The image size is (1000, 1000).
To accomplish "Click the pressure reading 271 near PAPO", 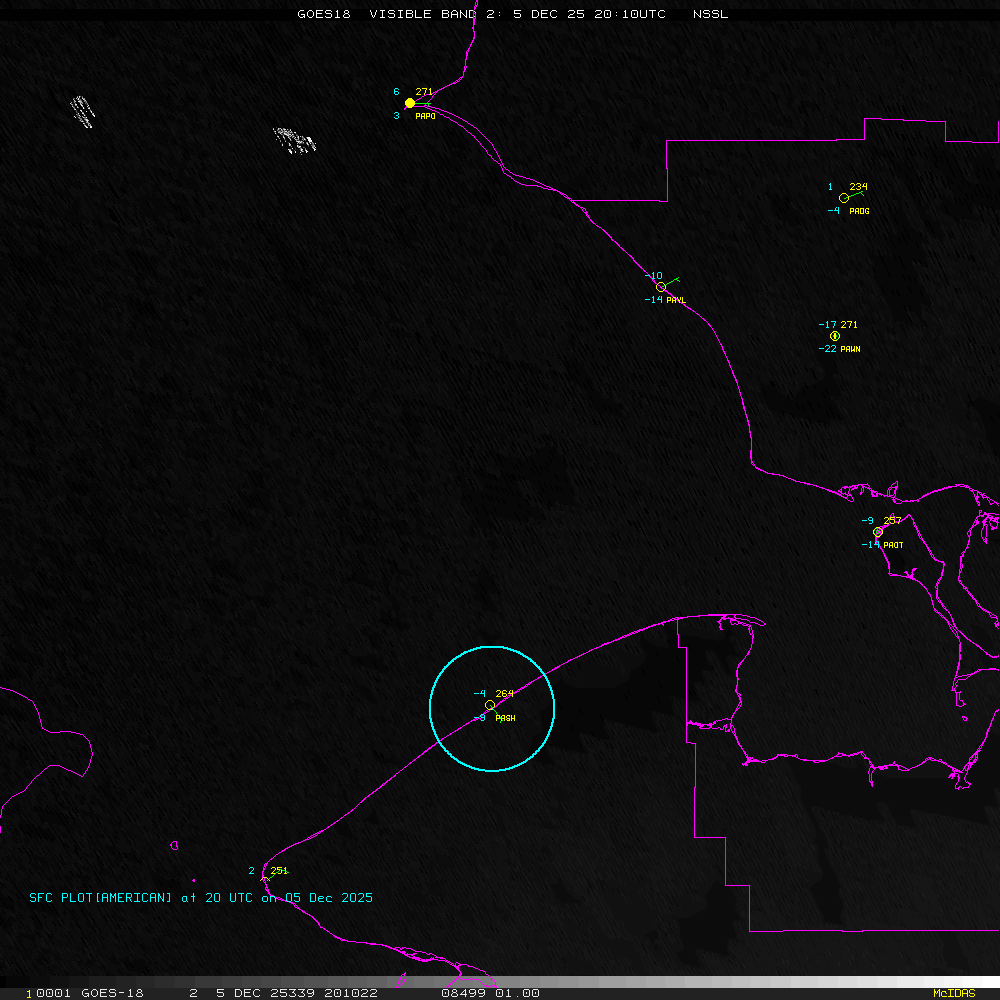I will click(425, 90).
